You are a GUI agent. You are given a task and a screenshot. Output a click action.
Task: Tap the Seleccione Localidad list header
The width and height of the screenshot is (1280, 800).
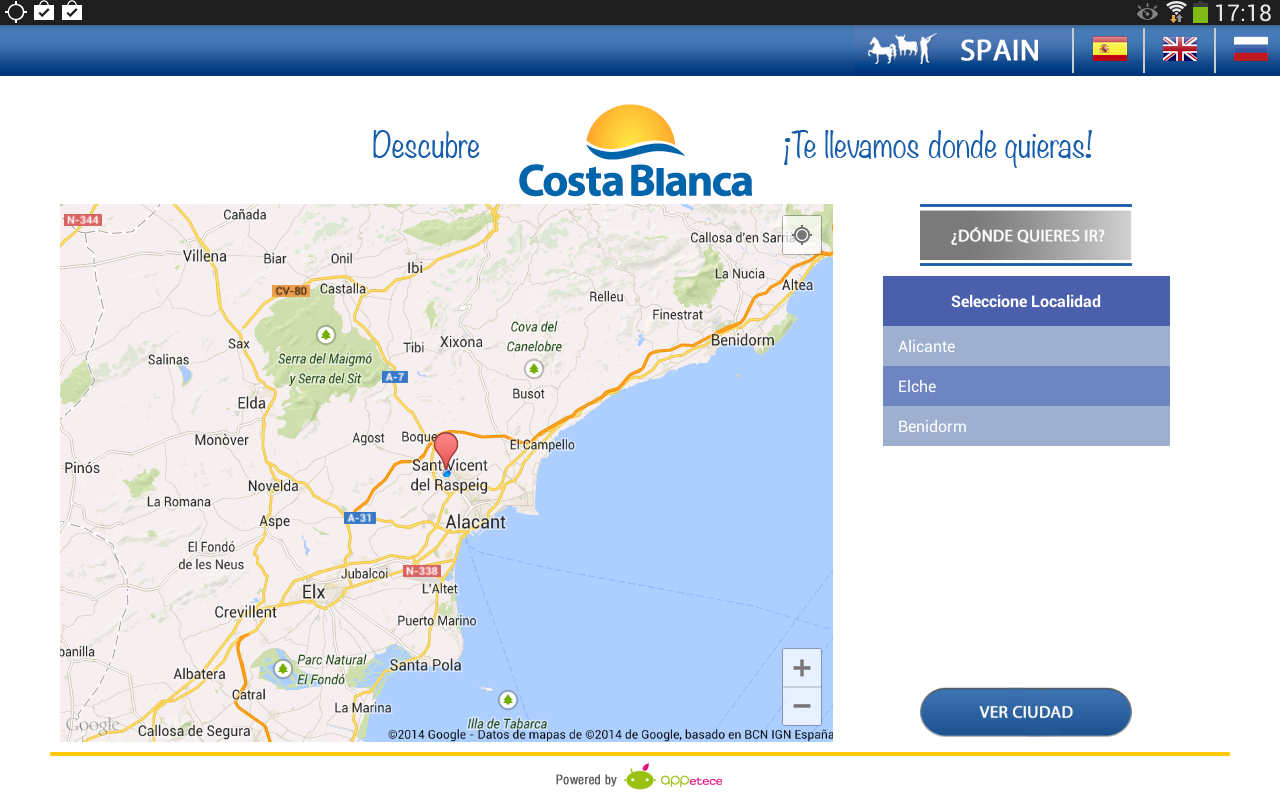(x=1026, y=301)
